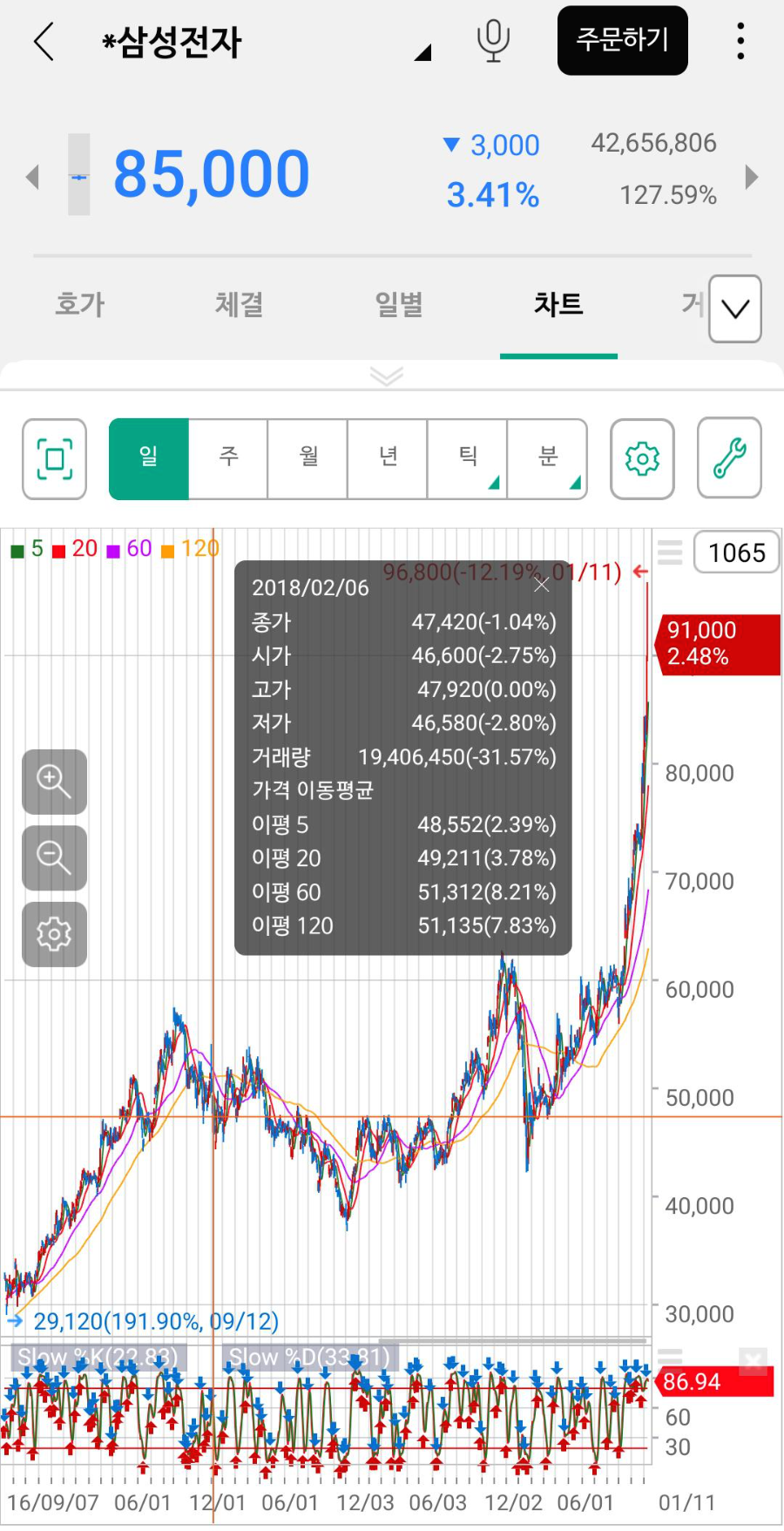The width and height of the screenshot is (784, 1531).
Task: Tap the Slow %K(22.83) indicator label
Action: (98, 1358)
